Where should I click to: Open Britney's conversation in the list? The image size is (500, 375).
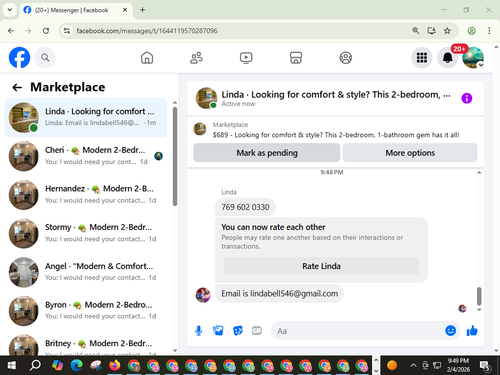86,343
